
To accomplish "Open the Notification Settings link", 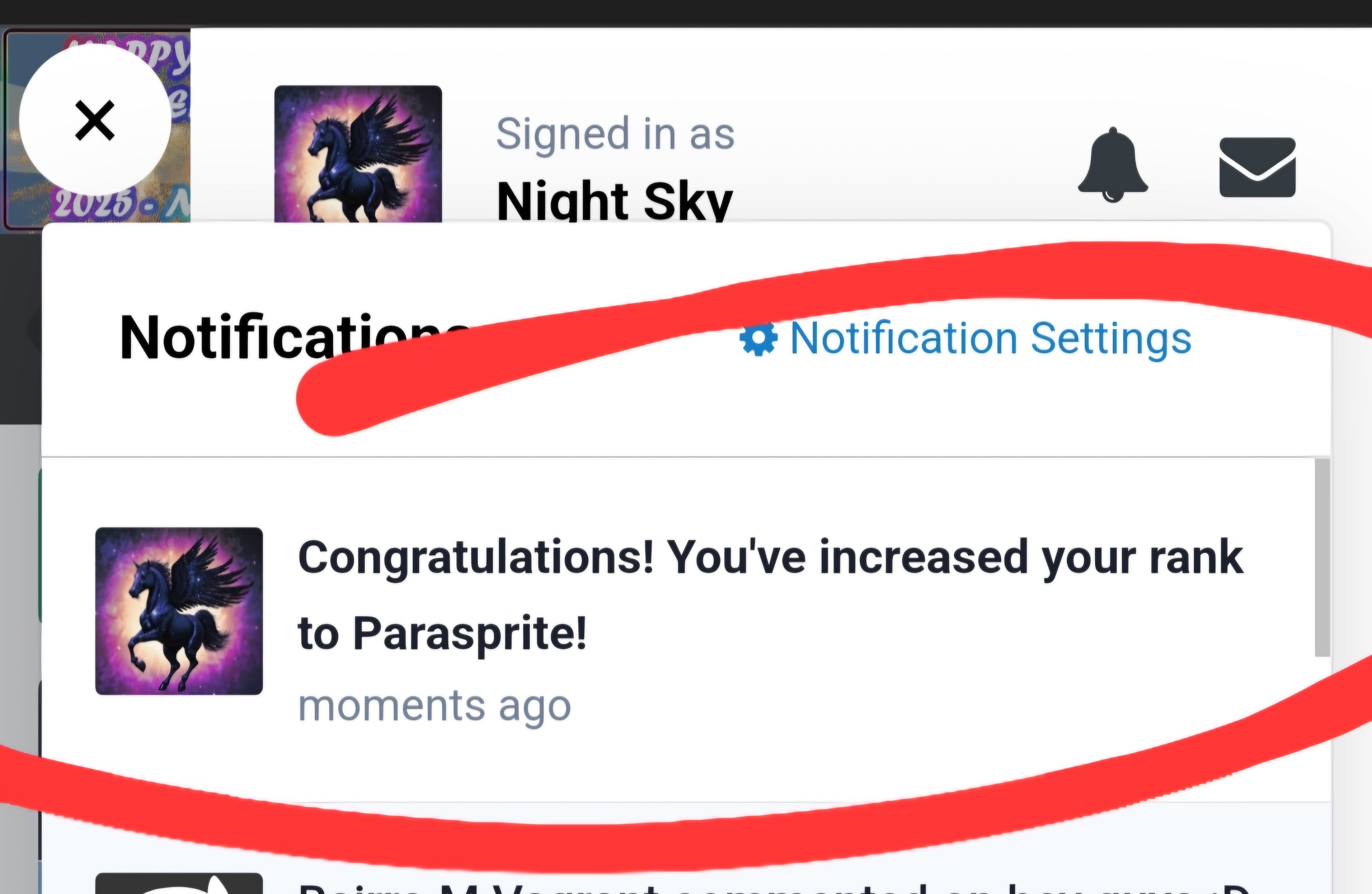I will click(965, 338).
